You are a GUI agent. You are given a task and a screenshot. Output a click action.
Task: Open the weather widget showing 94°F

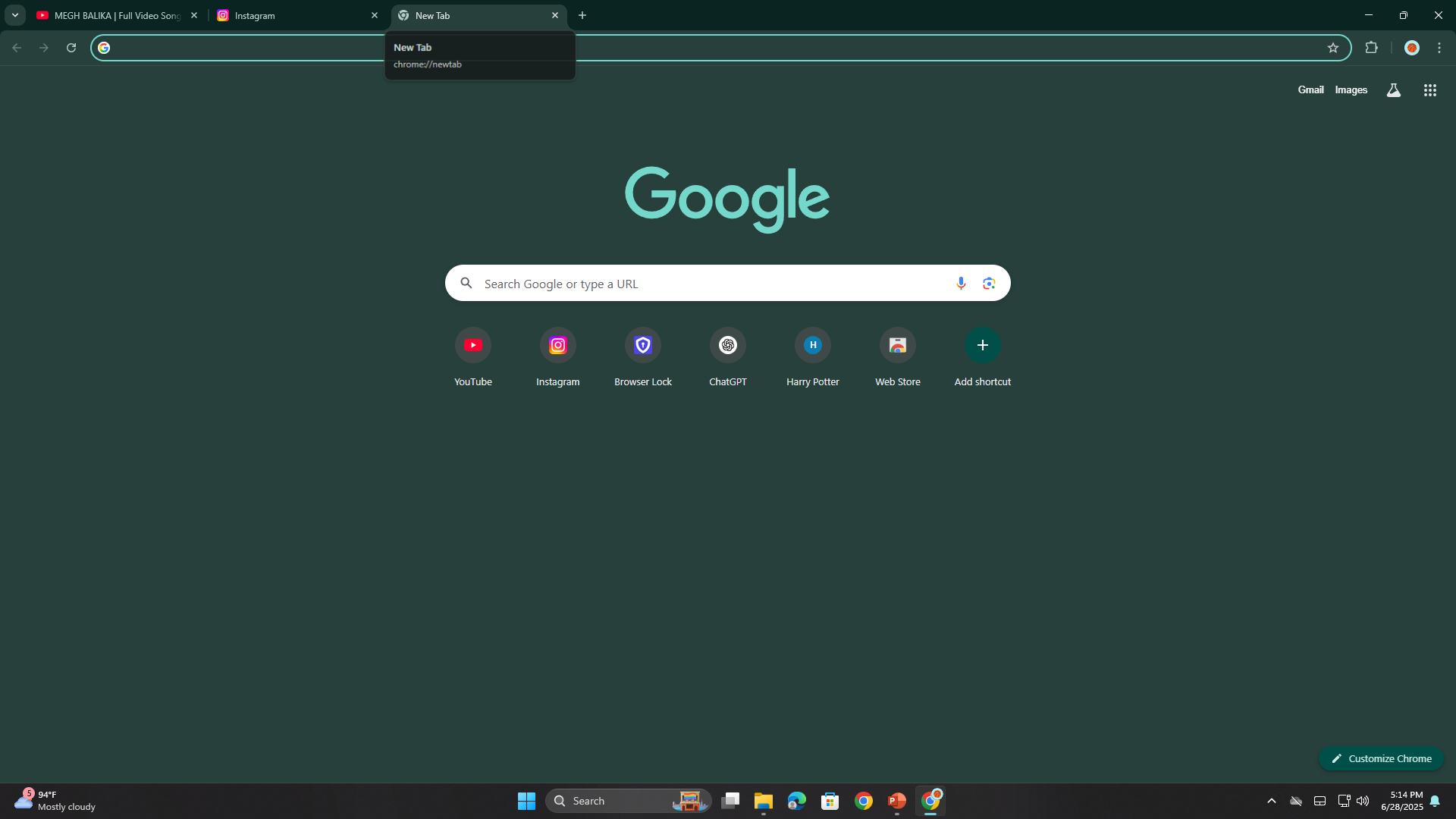pyautogui.click(x=55, y=801)
